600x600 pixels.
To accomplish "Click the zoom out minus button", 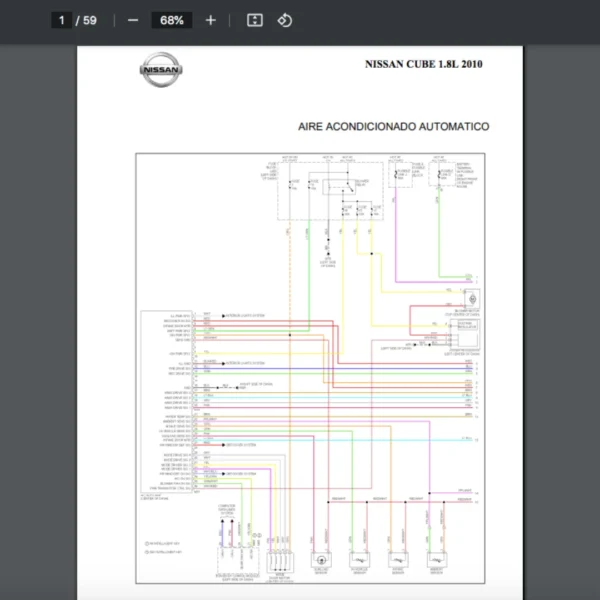I will pos(133,20).
